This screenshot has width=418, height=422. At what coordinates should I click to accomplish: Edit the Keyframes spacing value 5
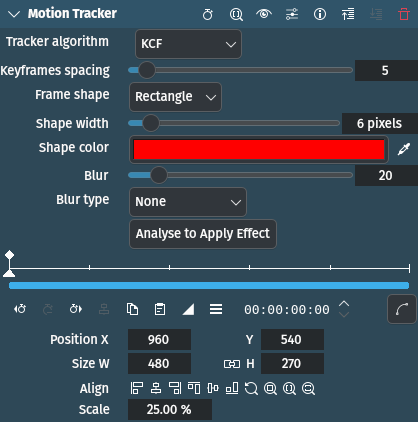386,70
